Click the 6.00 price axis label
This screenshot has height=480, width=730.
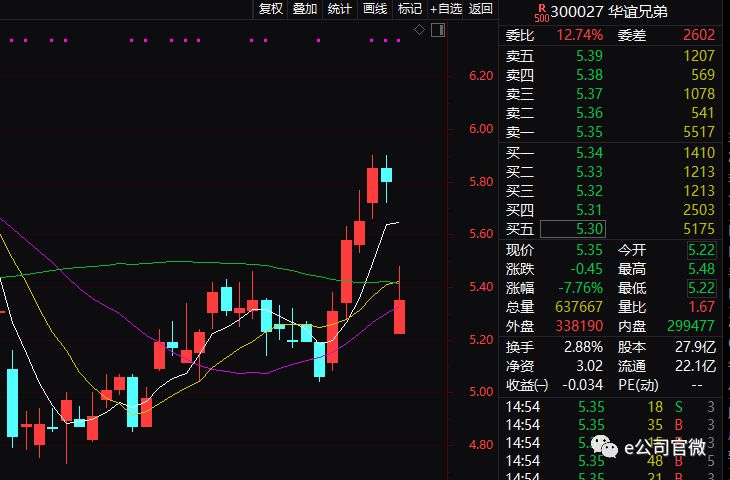click(481, 129)
